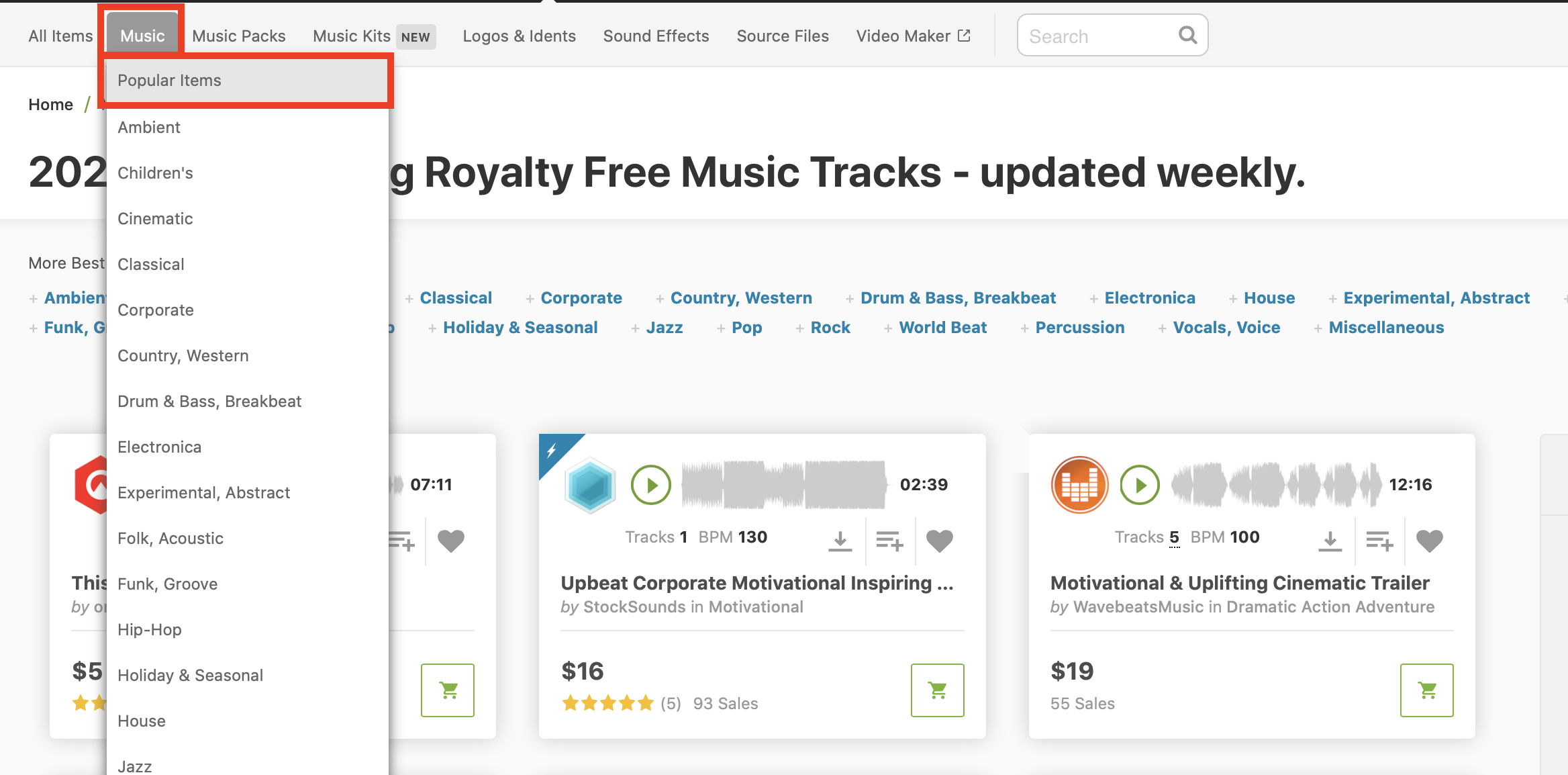Image resolution: width=1568 pixels, height=775 pixels.
Task: Open the Music dropdown tab
Action: (x=142, y=36)
